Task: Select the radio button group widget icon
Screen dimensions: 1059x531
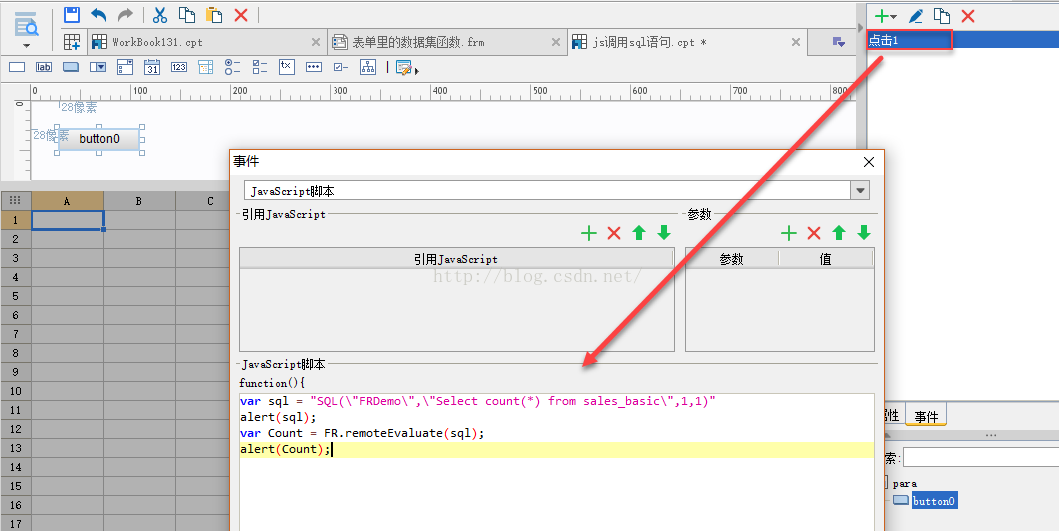Action: tap(232, 67)
